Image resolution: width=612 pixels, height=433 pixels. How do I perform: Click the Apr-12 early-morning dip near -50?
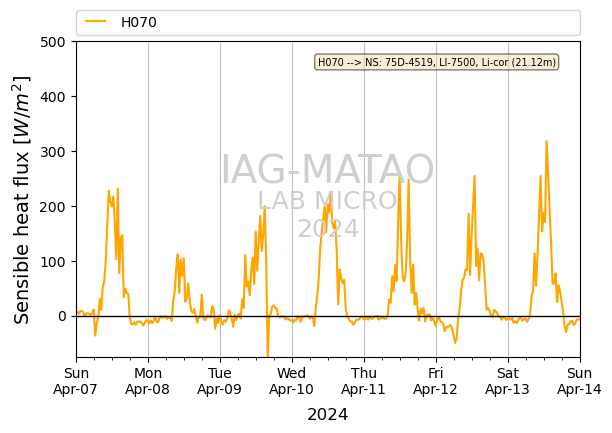[x=455, y=342]
